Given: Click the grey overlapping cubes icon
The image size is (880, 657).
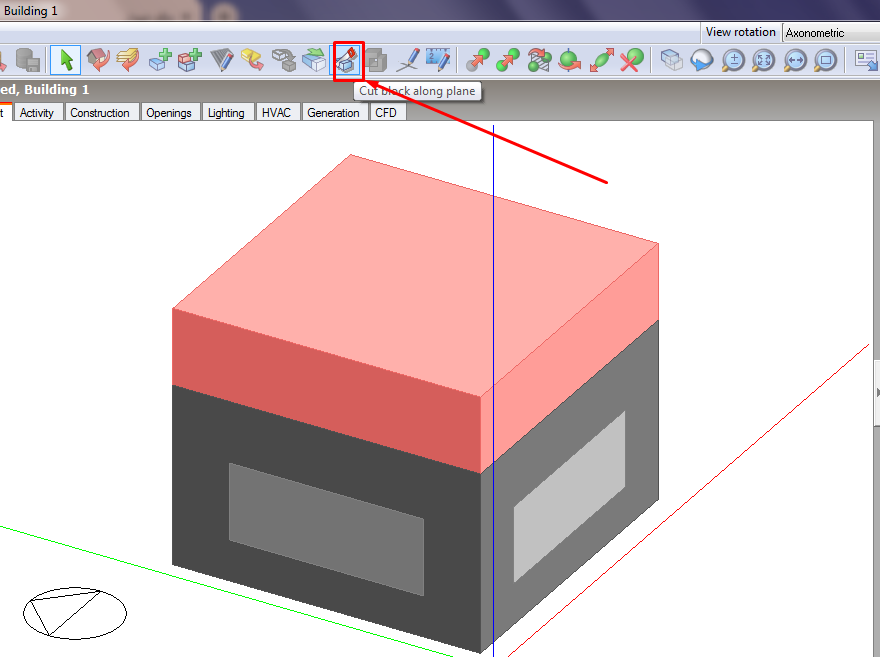Looking at the screenshot, I should [x=376, y=60].
